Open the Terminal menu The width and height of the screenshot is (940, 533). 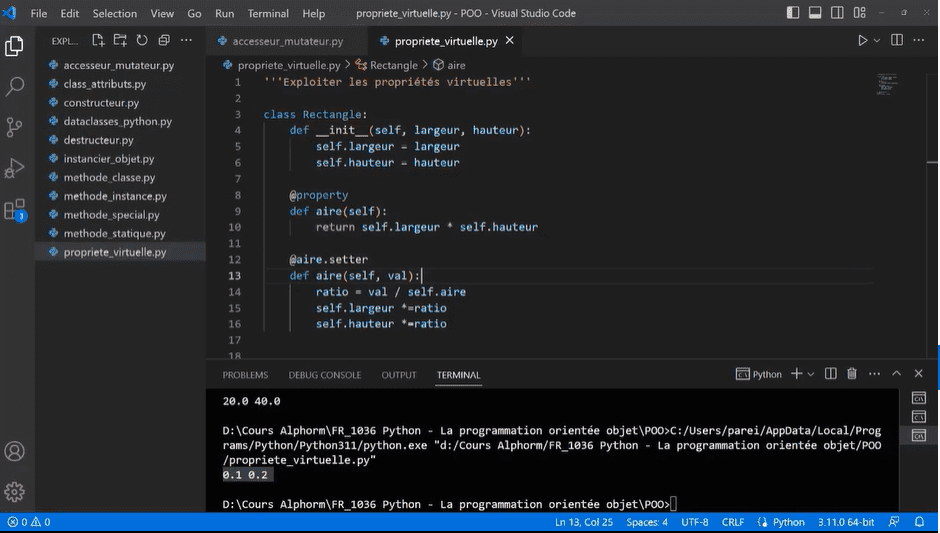pyautogui.click(x=268, y=13)
